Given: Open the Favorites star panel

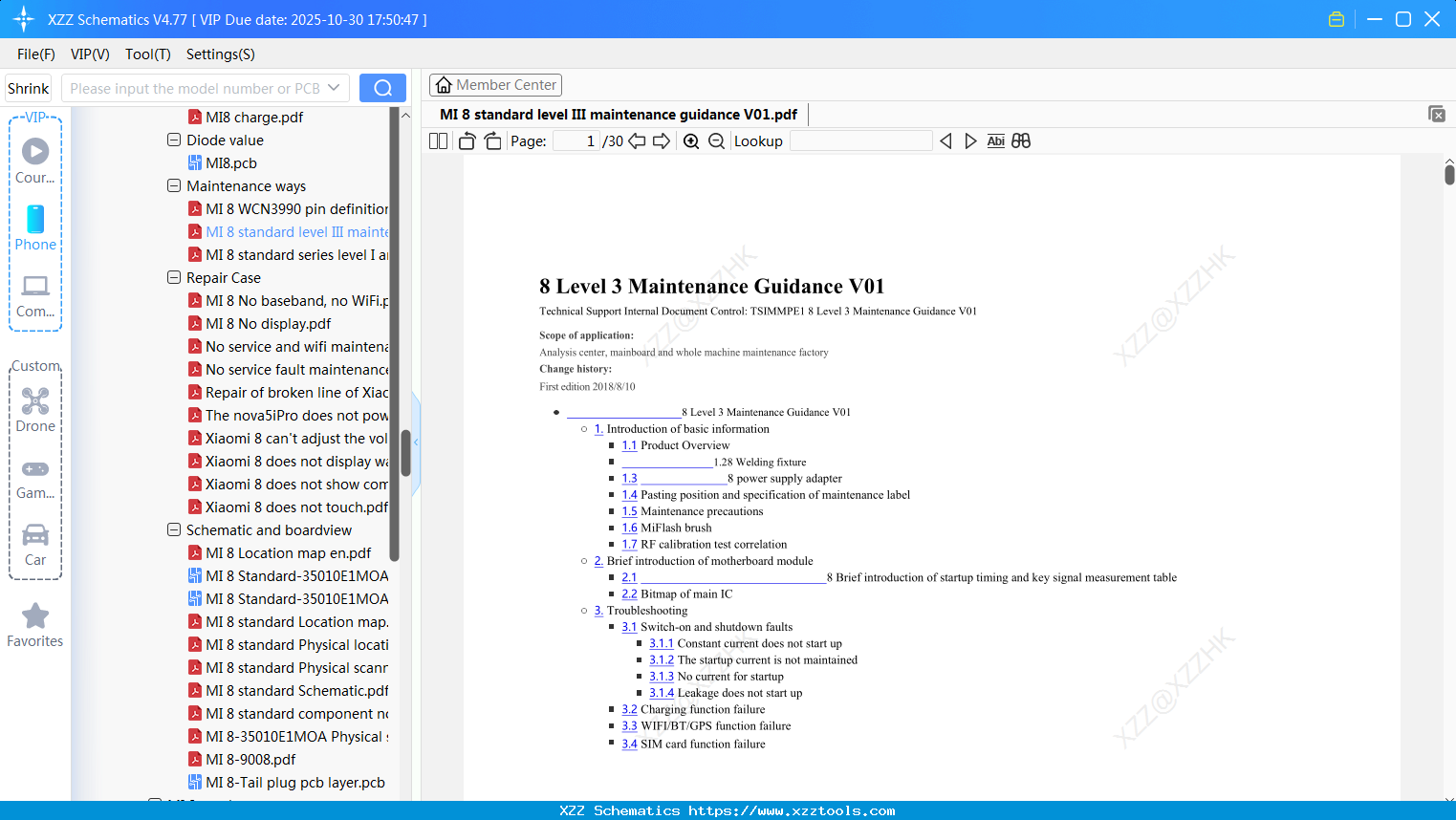Looking at the screenshot, I should click(34, 624).
